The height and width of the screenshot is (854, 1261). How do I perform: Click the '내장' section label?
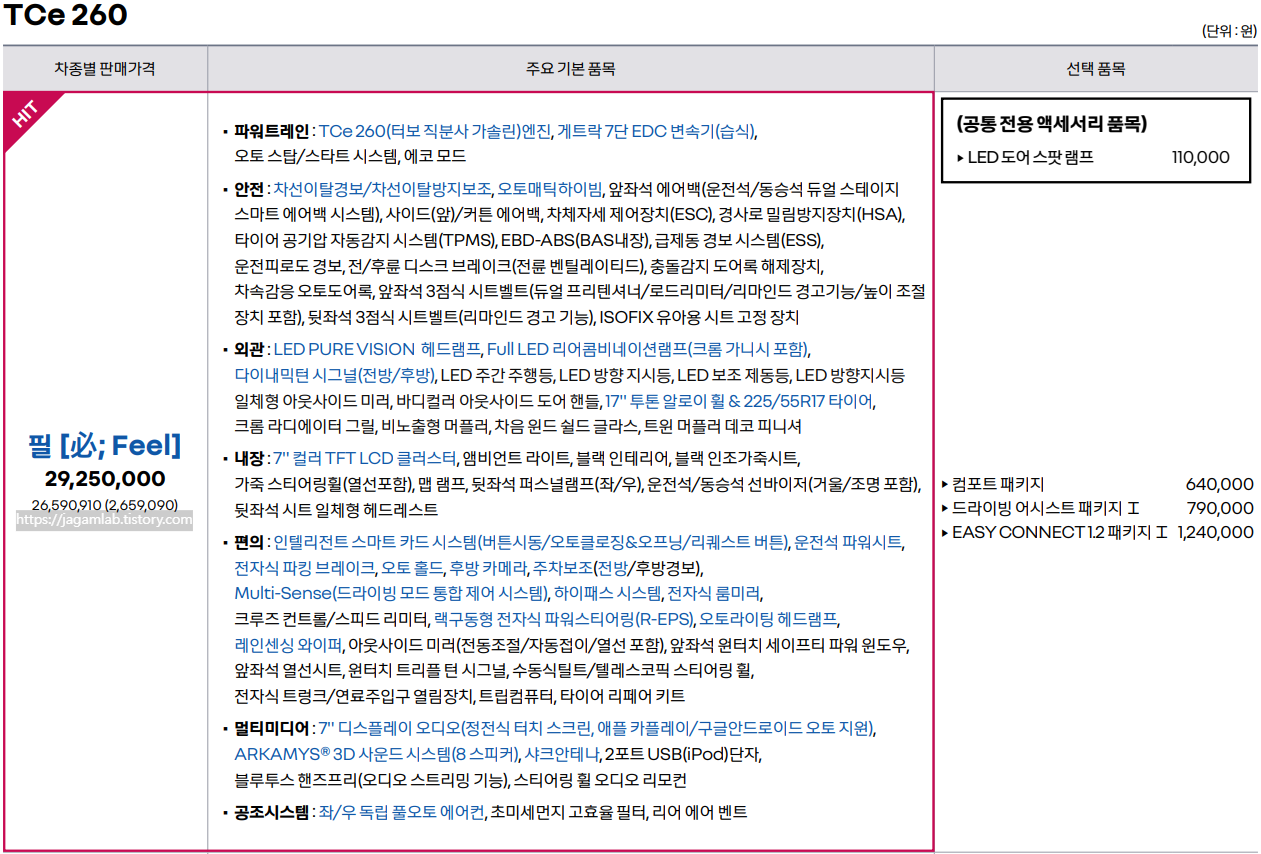249,458
